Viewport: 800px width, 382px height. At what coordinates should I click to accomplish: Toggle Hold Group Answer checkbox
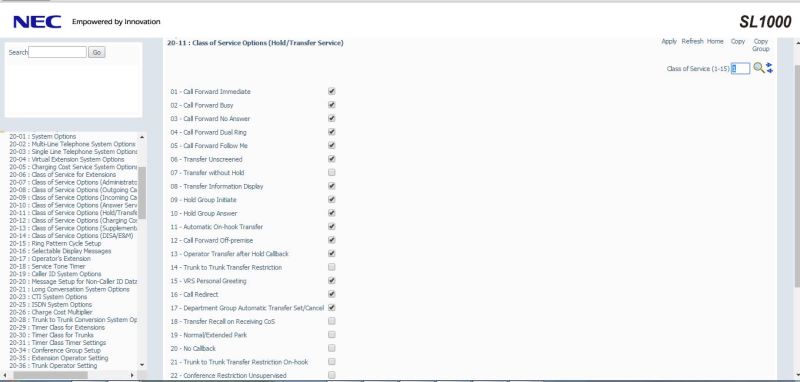coord(332,213)
